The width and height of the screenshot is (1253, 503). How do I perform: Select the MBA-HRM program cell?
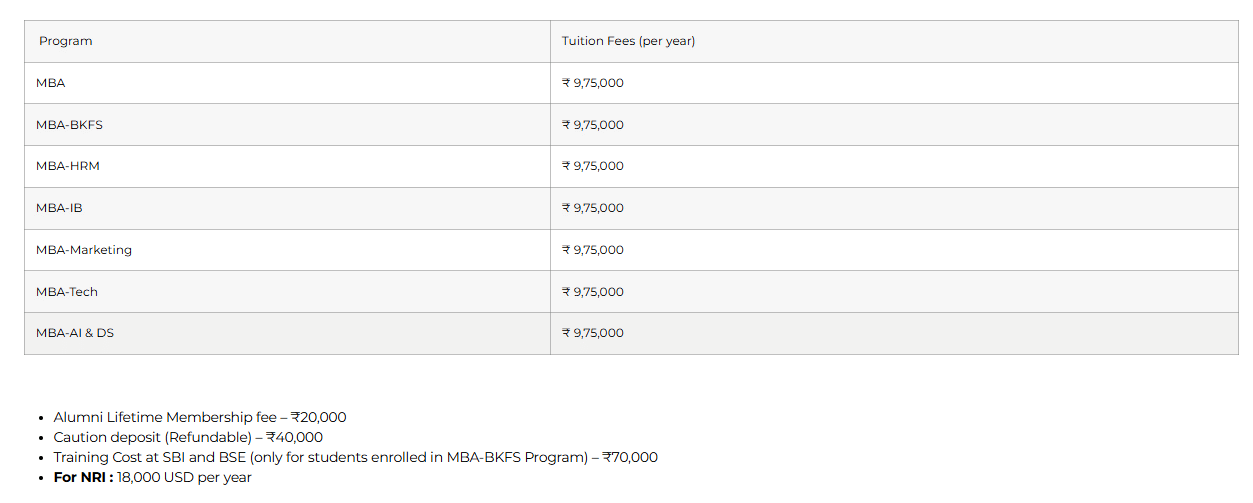(x=68, y=166)
